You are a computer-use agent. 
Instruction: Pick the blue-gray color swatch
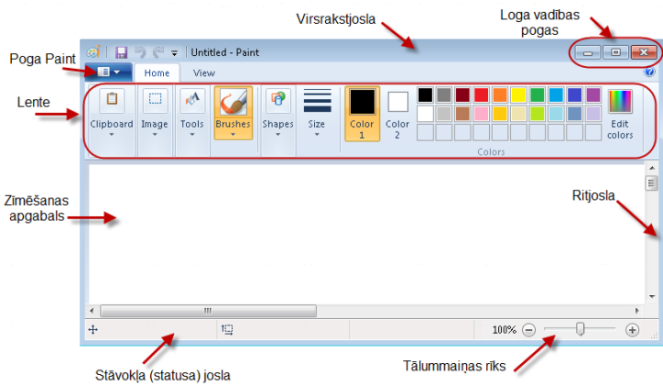tap(575, 114)
